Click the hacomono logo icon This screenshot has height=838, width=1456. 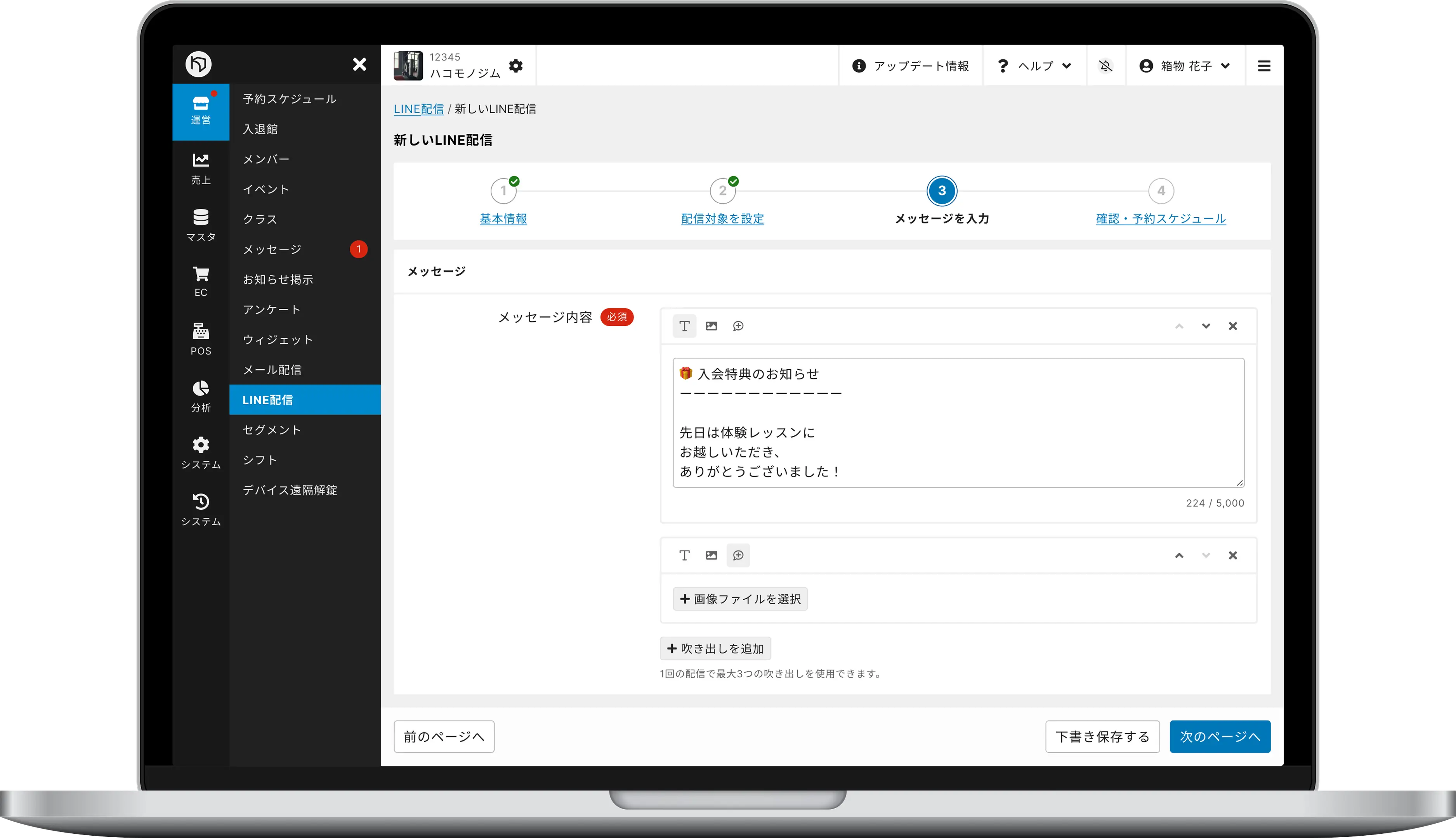(198, 64)
